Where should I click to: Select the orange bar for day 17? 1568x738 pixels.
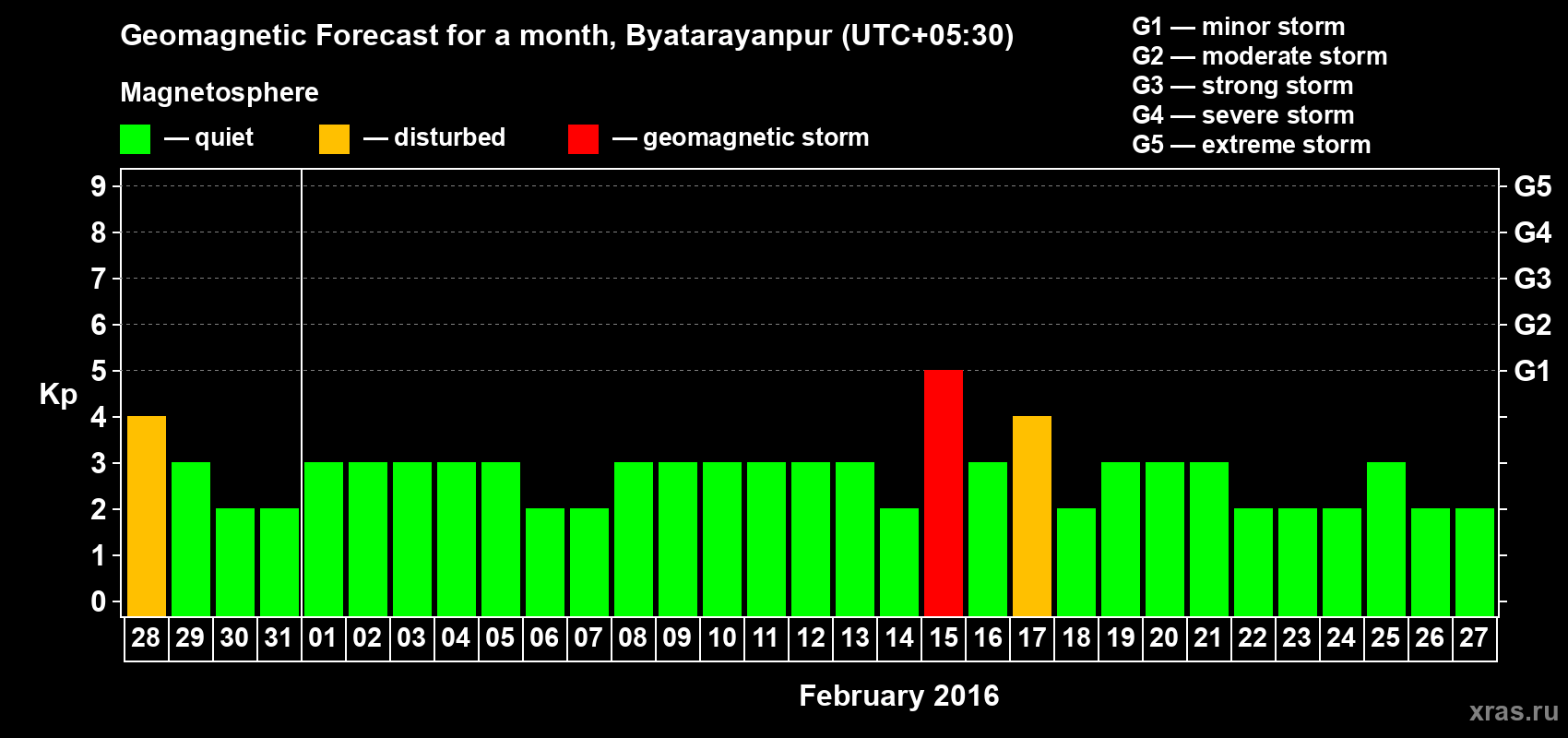1032,517
